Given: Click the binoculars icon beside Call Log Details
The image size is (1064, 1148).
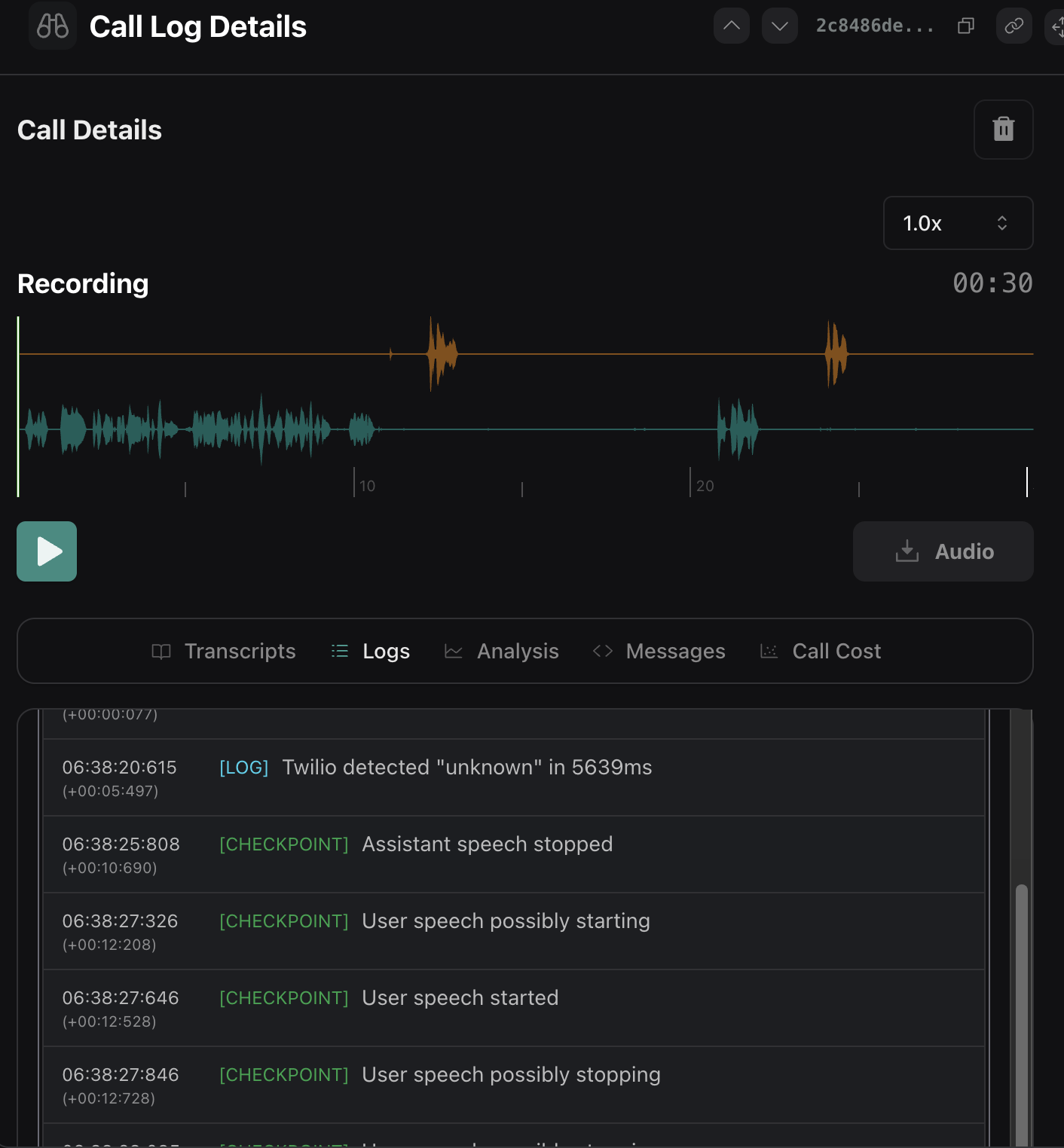Looking at the screenshot, I should pos(53,26).
